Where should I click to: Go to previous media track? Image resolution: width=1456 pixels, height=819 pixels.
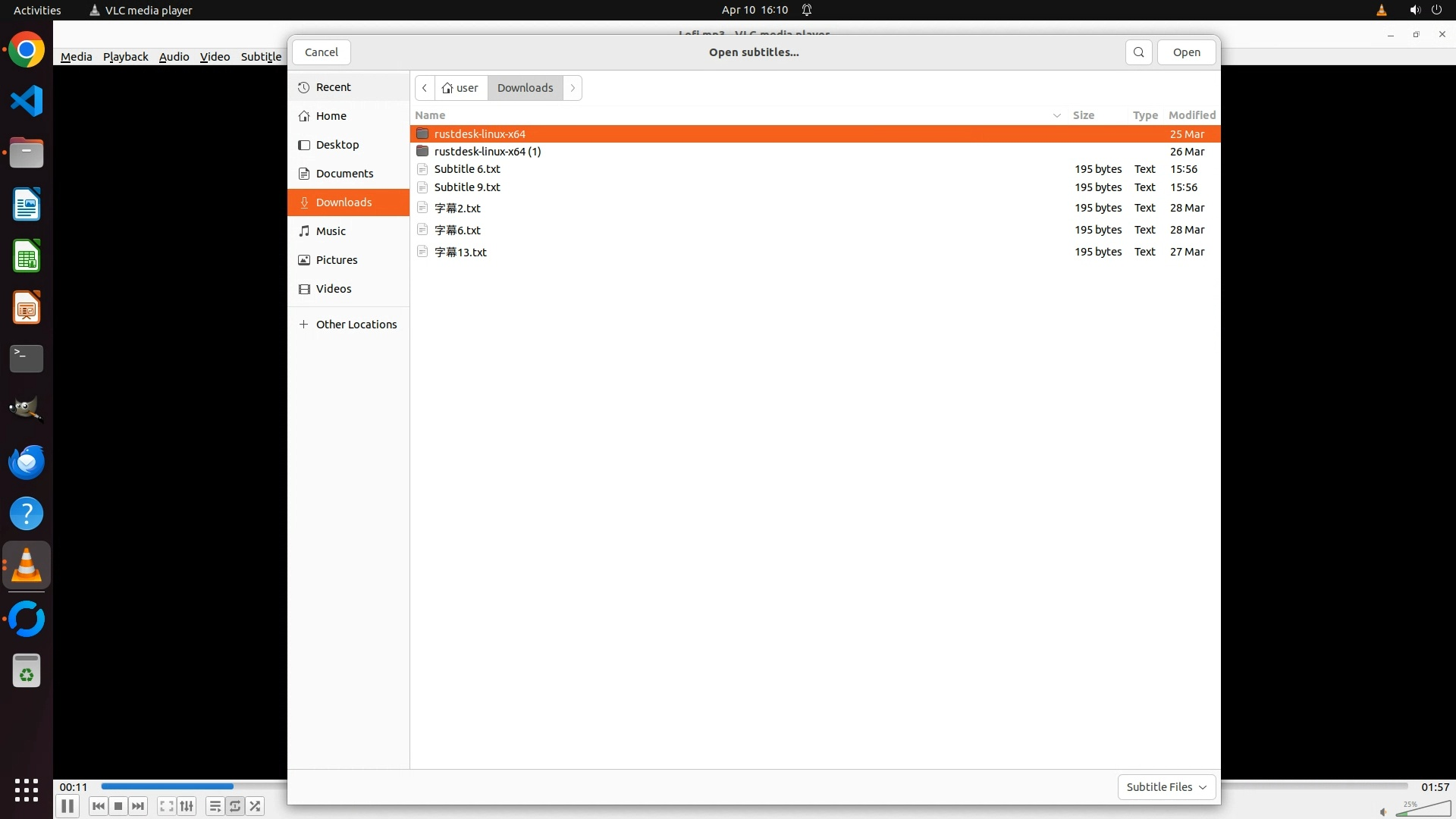pos(98,806)
